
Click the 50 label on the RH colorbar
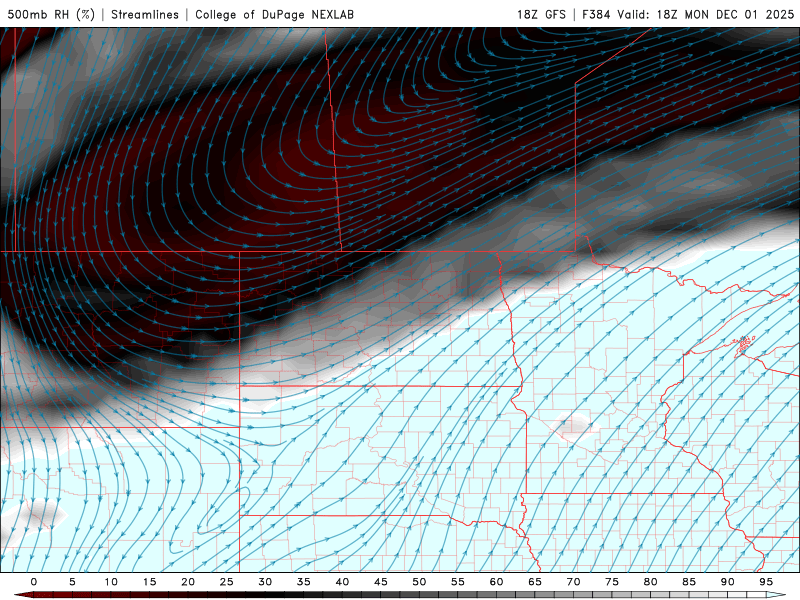coord(419,582)
